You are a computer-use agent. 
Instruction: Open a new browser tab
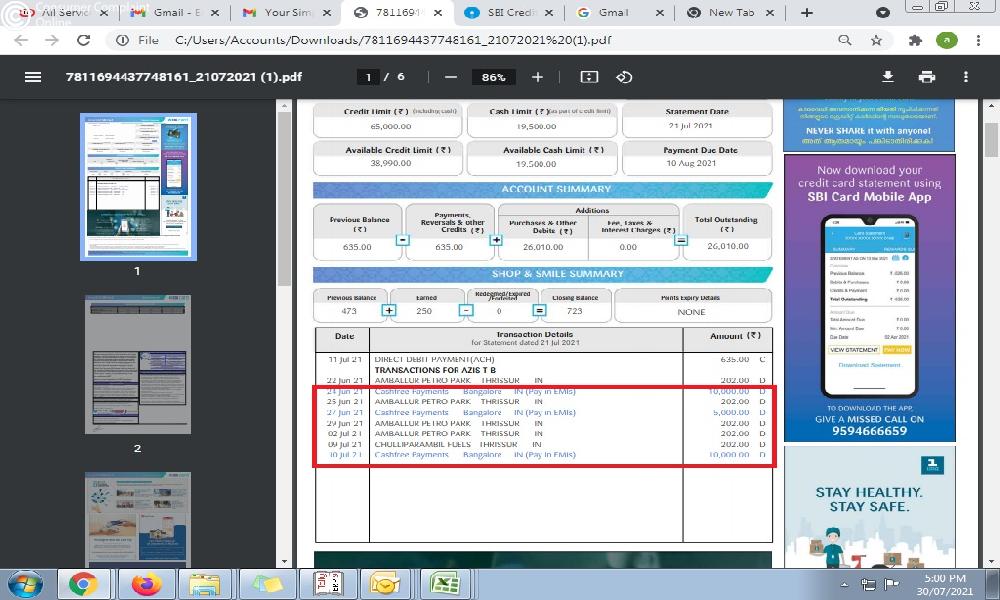[807, 13]
